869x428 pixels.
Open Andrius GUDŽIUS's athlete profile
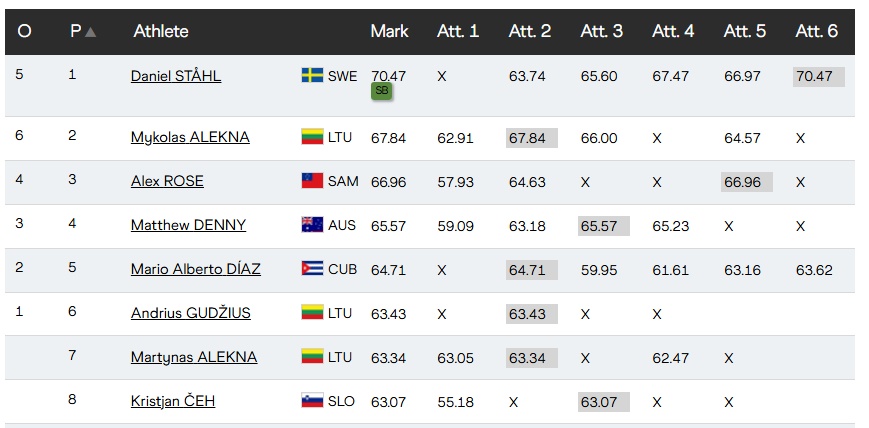191,313
